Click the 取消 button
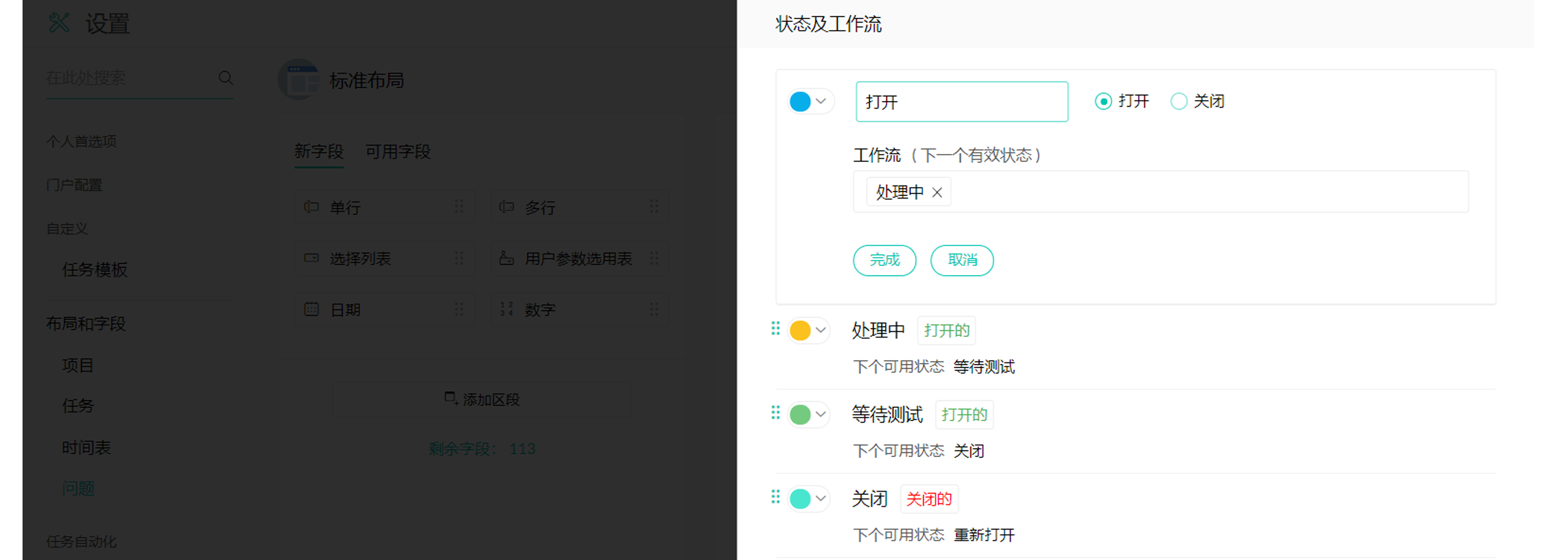 [962, 260]
